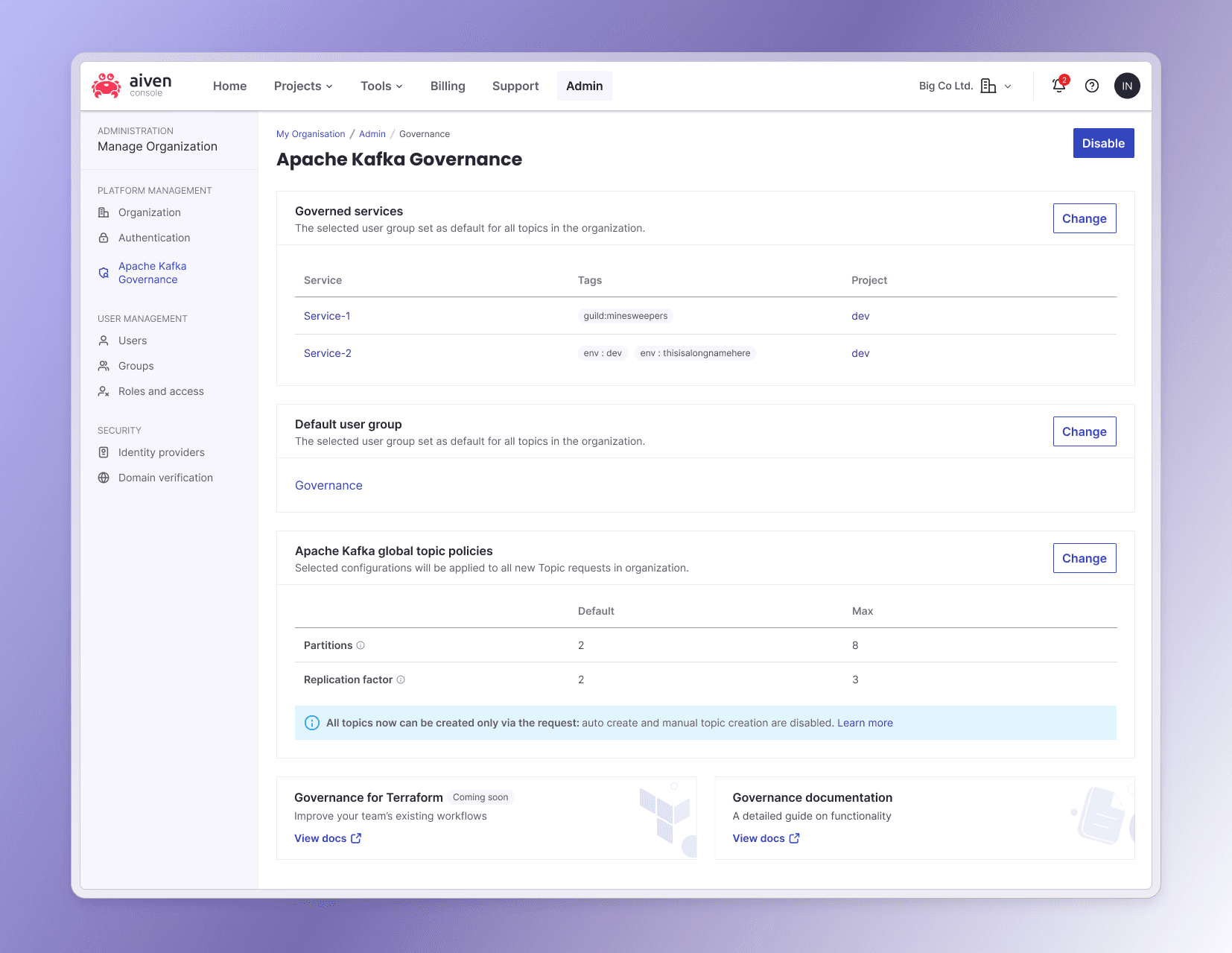Expand the Projects dropdown menu
The image size is (1232, 953).
click(x=303, y=86)
